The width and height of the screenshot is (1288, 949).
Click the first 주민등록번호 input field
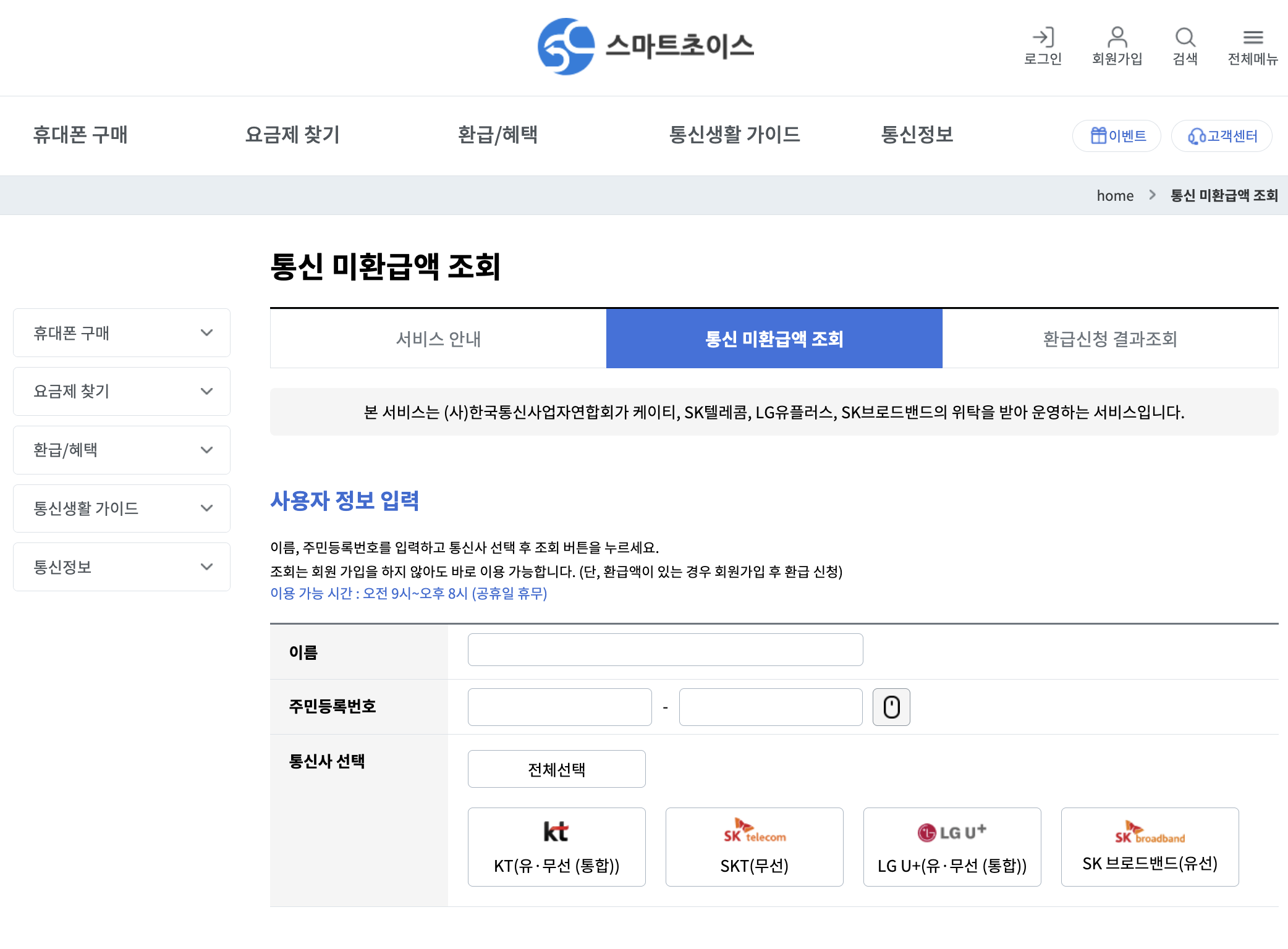point(560,707)
